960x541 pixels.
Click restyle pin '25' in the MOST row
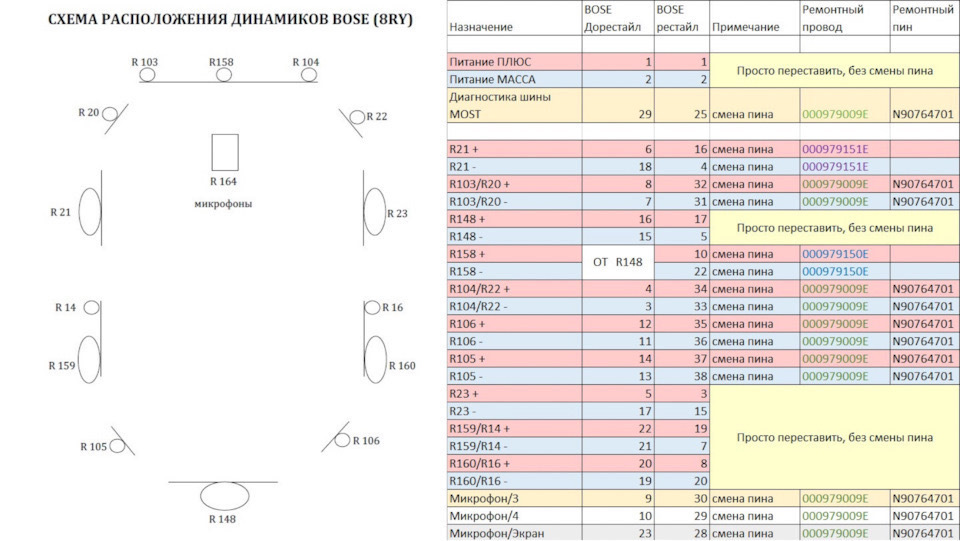(x=700, y=114)
